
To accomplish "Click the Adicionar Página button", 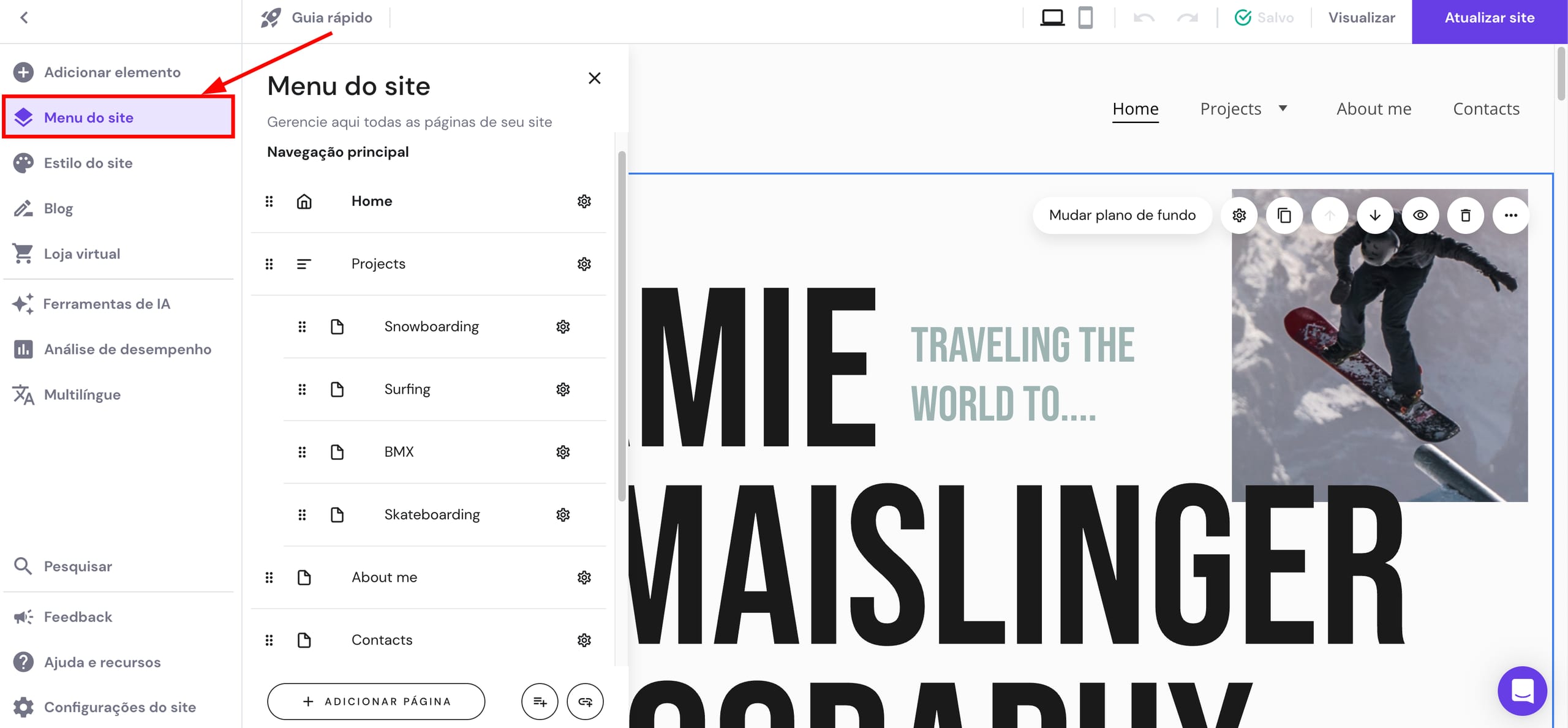I will (x=376, y=701).
